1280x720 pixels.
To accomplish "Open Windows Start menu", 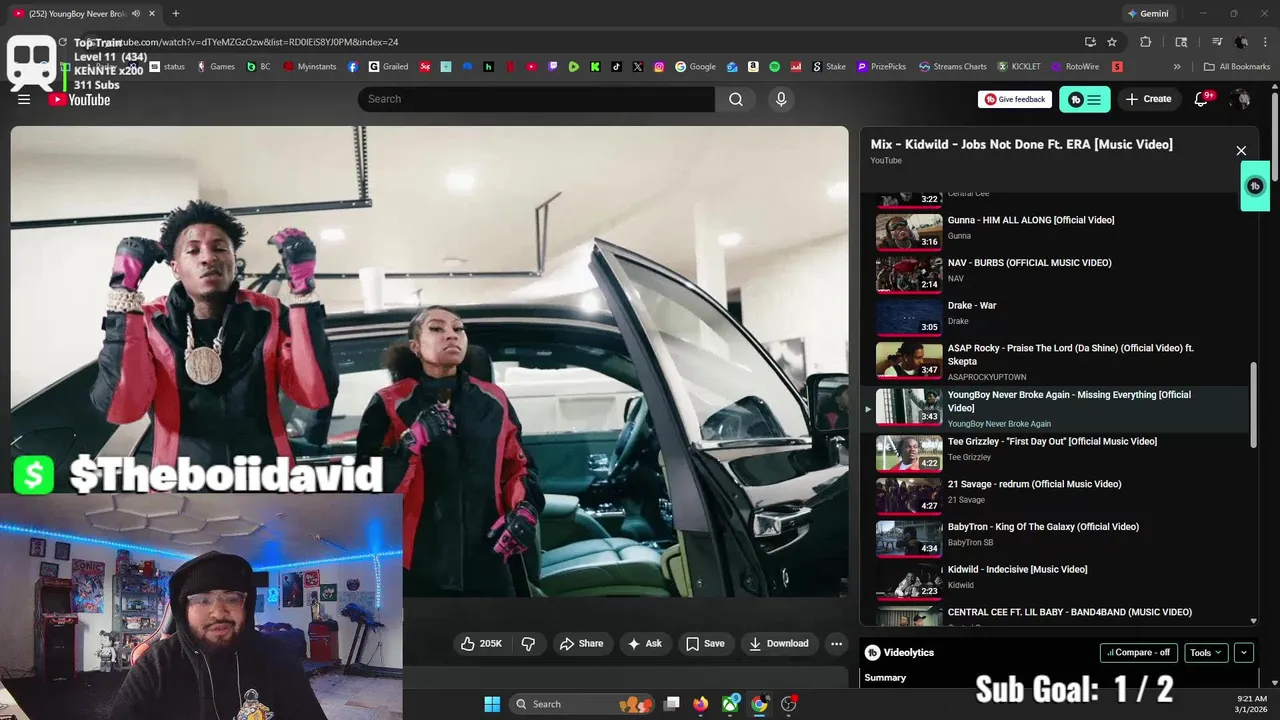I will pyautogui.click(x=492, y=704).
